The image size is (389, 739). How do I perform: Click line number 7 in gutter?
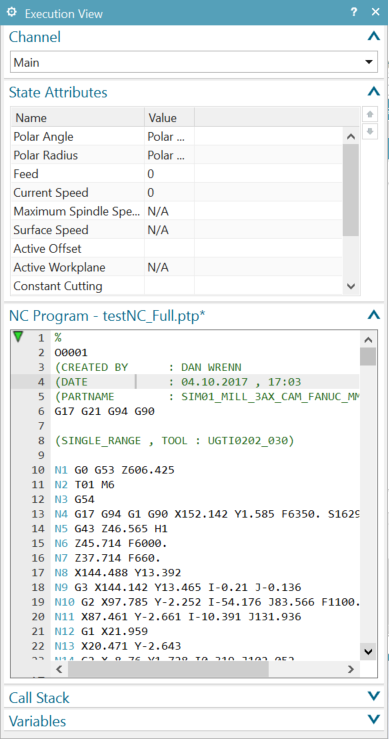click(x=41, y=426)
